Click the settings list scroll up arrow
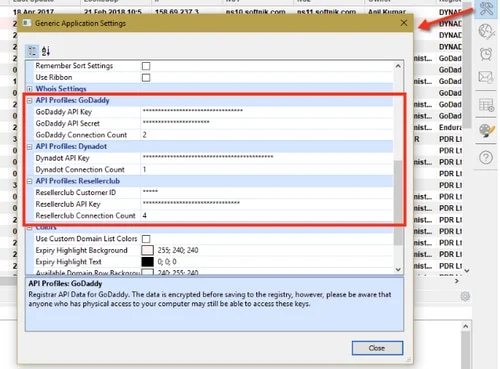This screenshot has width=500, height=369. 398,66
